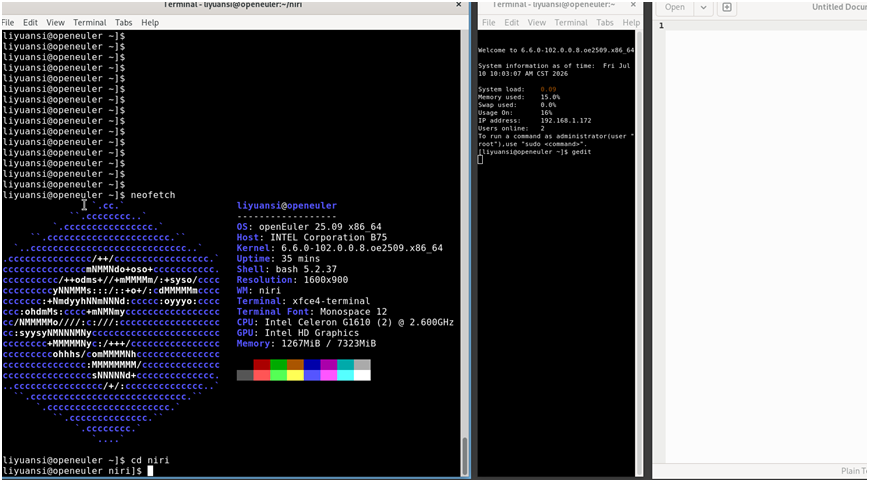Open Terminal menu in second terminal window

click(571, 23)
